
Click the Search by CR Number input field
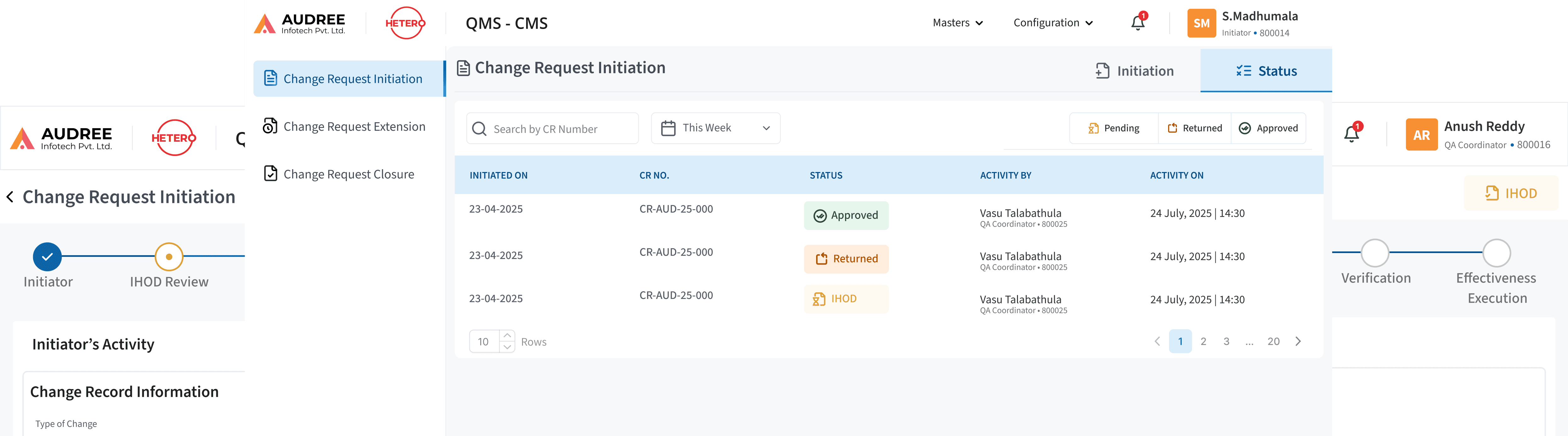[x=553, y=129]
